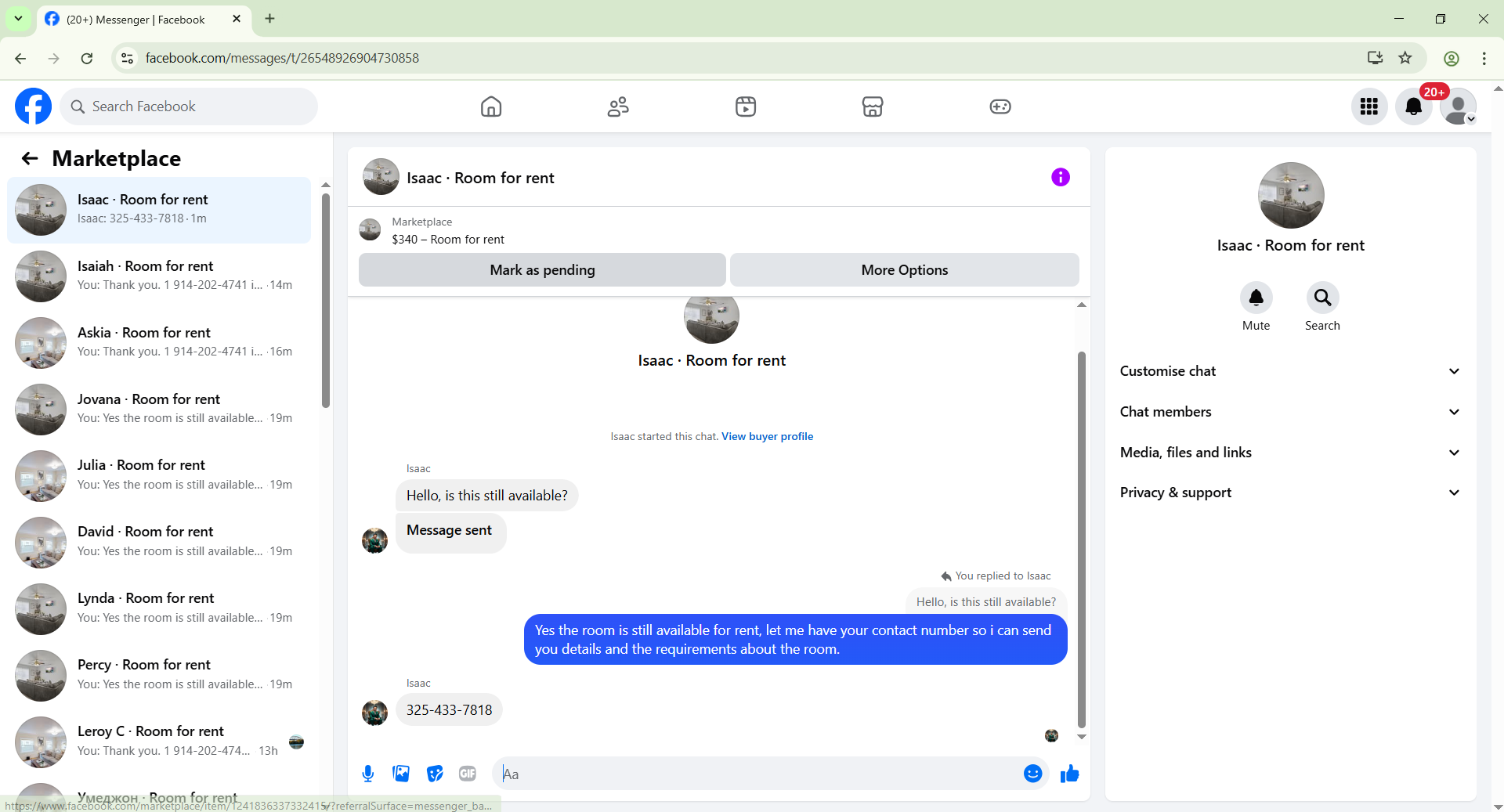This screenshot has height=812, width=1504.
Task: Expand Media, files and links section
Action: pyautogui.click(x=1290, y=453)
